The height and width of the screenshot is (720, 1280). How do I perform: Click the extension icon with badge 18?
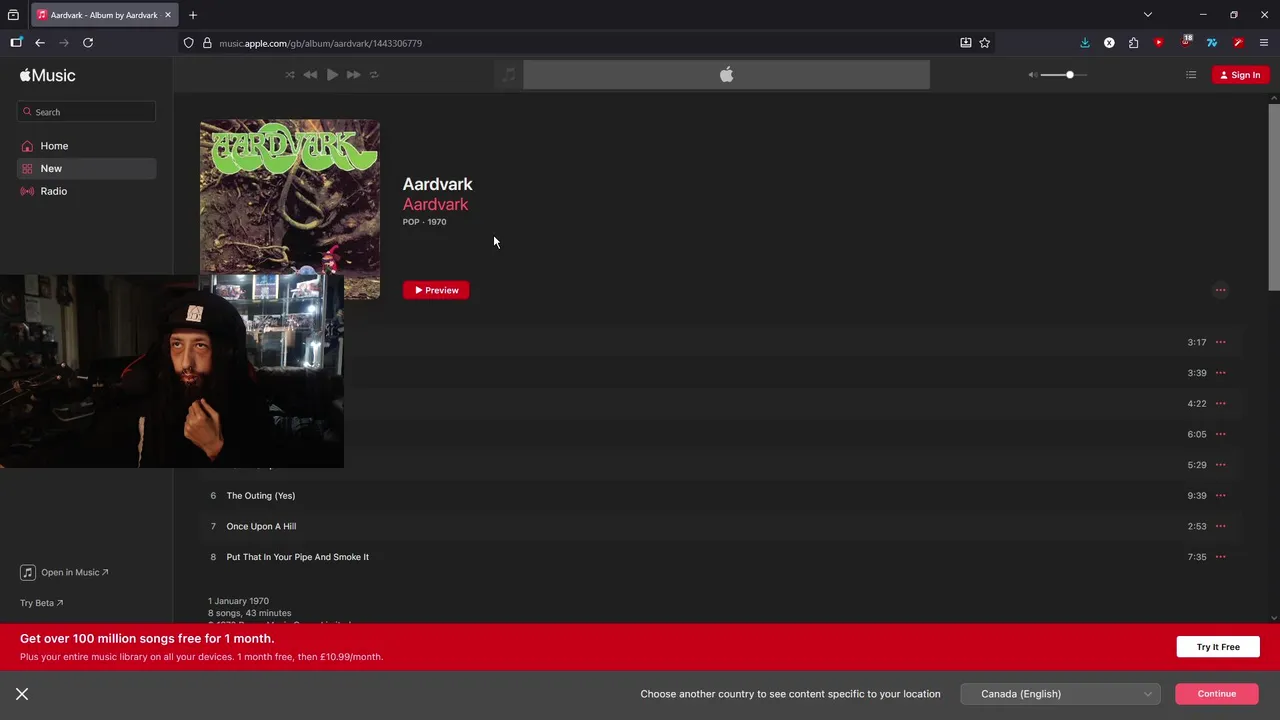tap(1186, 42)
